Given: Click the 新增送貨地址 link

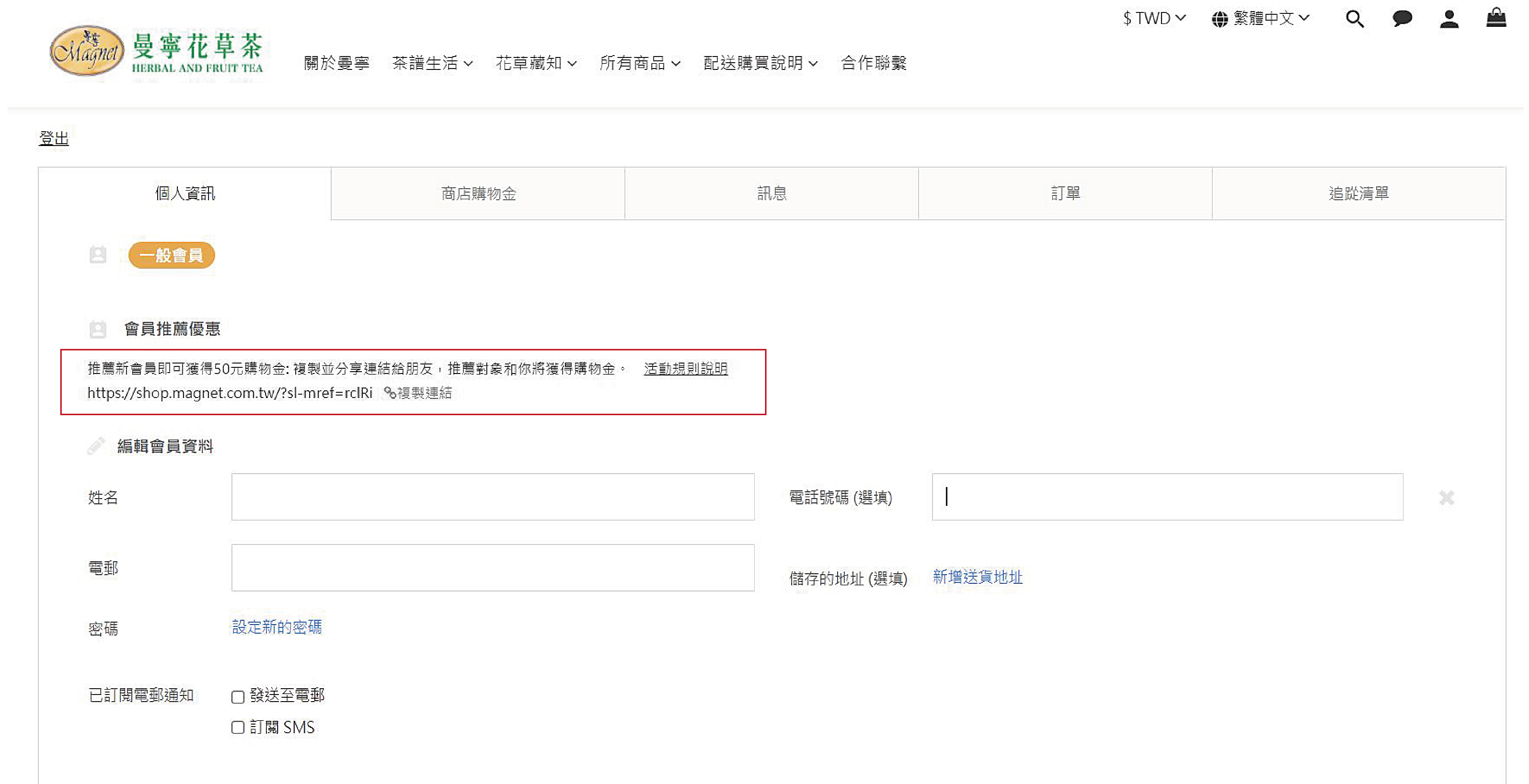Looking at the screenshot, I should (x=977, y=577).
